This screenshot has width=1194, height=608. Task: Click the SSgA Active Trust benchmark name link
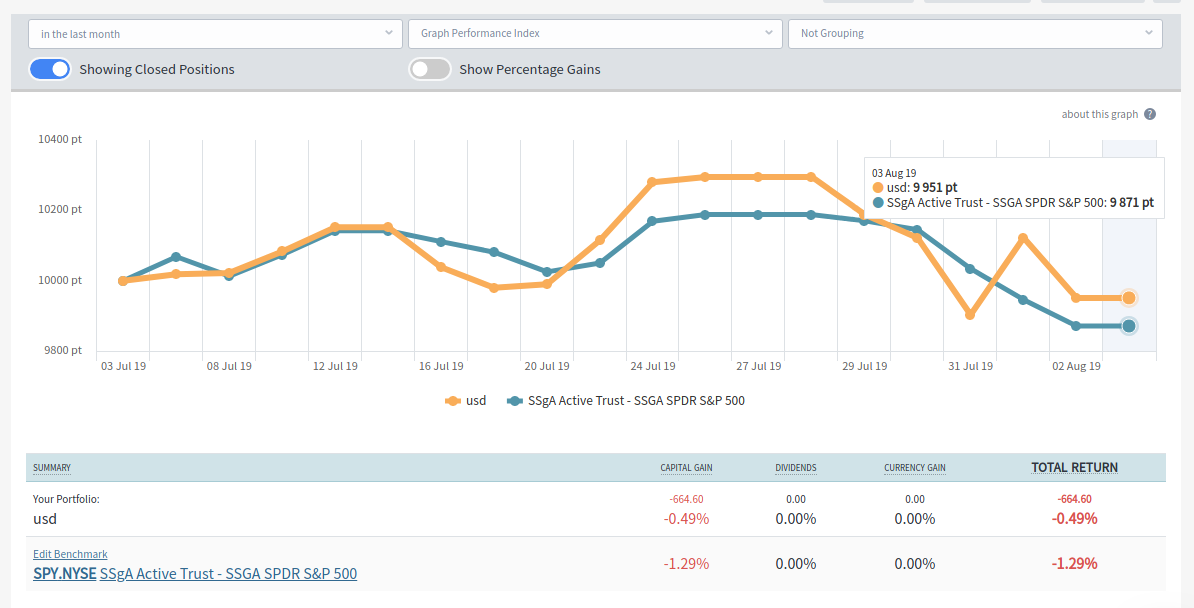[x=228, y=574]
